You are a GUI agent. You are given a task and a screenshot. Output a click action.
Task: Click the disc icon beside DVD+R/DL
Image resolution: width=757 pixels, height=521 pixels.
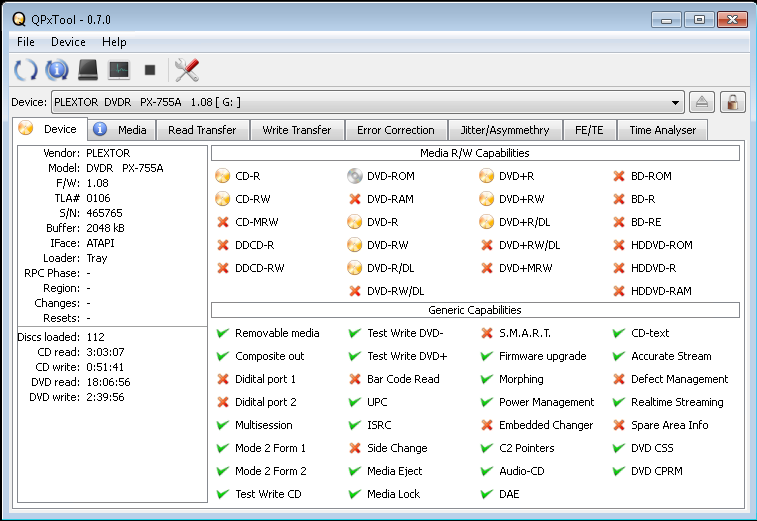click(x=486, y=222)
